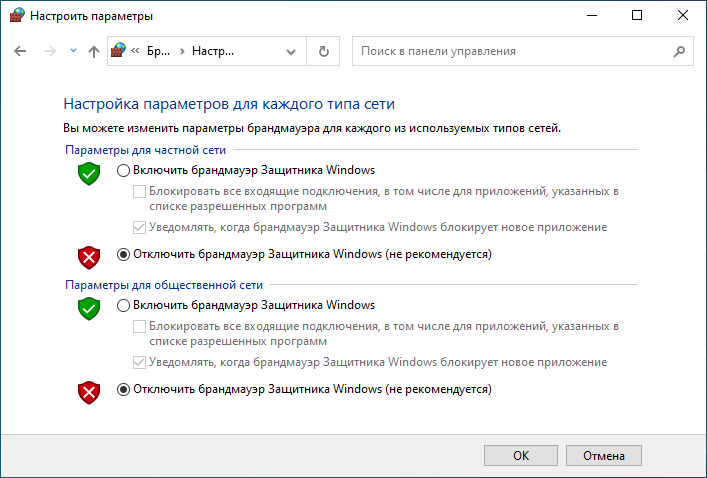Click the firewall icon in address bar
This screenshot has width=707, height=478.
tap(119, 51)
